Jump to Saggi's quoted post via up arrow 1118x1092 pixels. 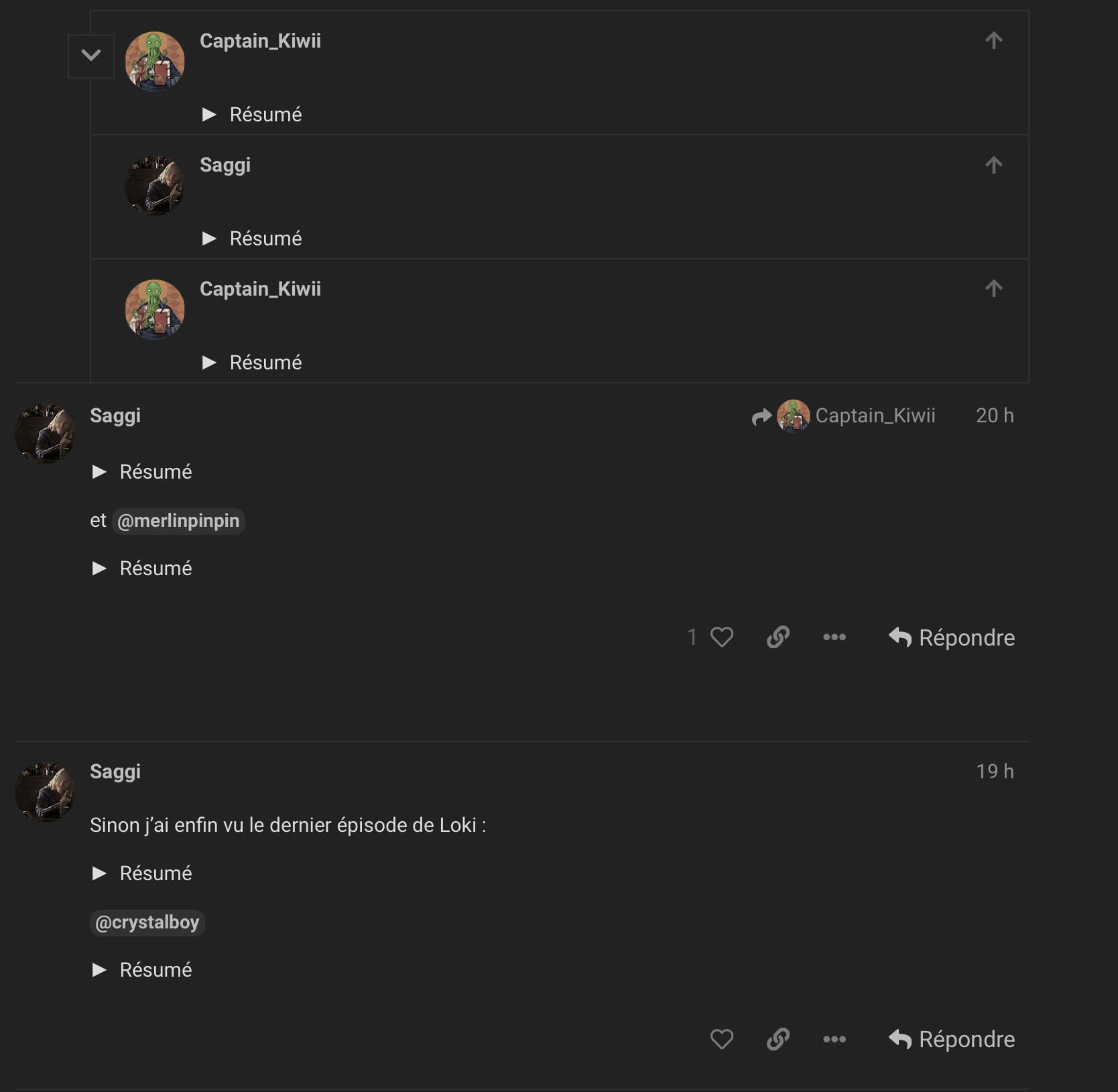(994, 165)
